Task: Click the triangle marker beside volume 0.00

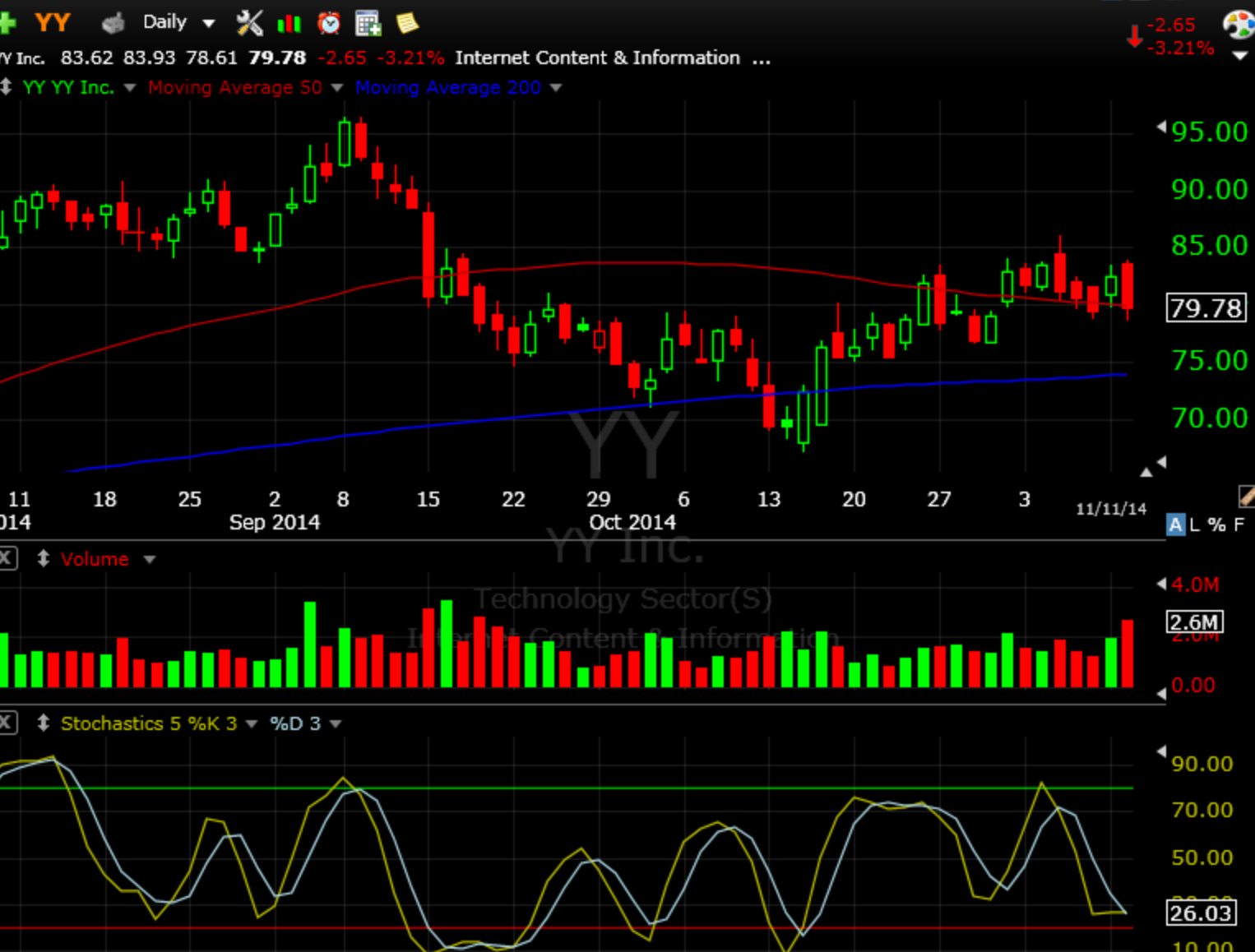Action: point(1161,694)
